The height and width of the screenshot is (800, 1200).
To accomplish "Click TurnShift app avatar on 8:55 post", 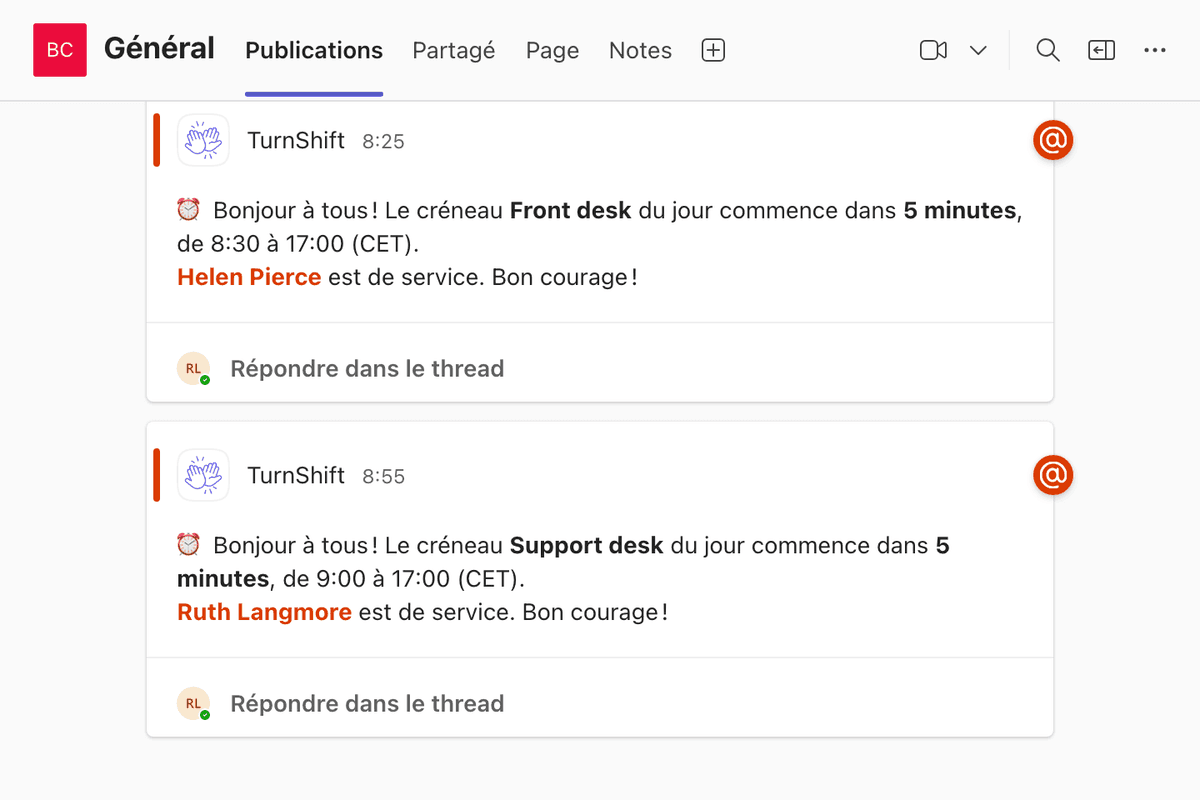I will (x=203, y=475).
